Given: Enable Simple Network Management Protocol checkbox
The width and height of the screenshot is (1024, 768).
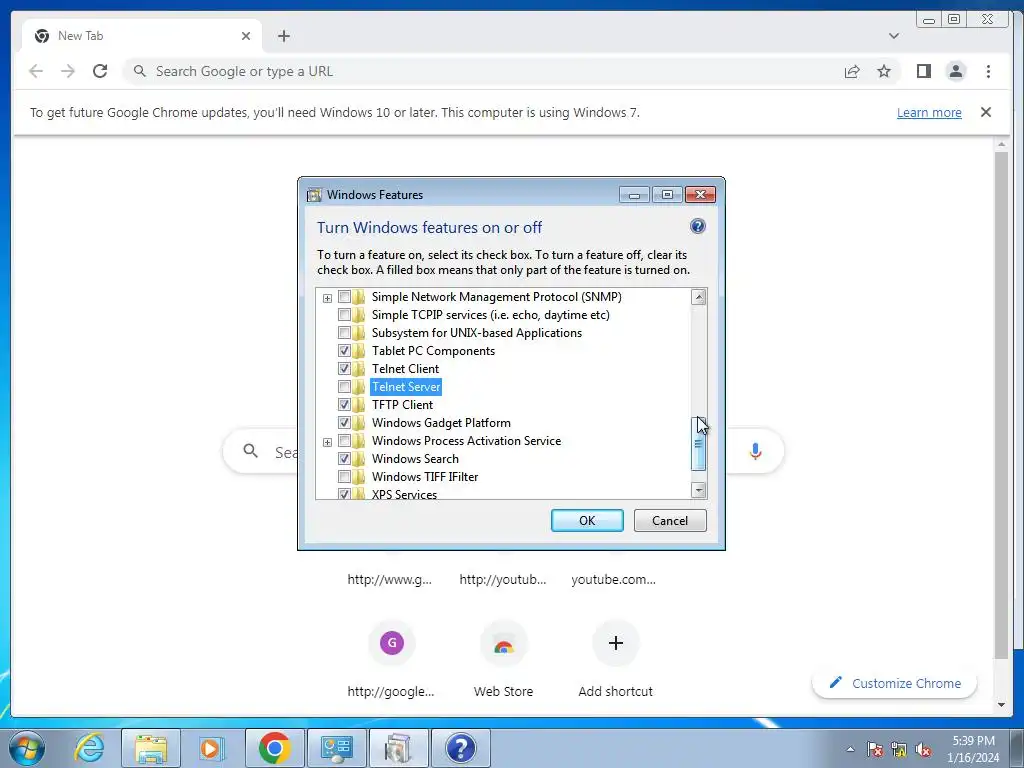Looking at the screenshot, I should [x=344, y=296].
